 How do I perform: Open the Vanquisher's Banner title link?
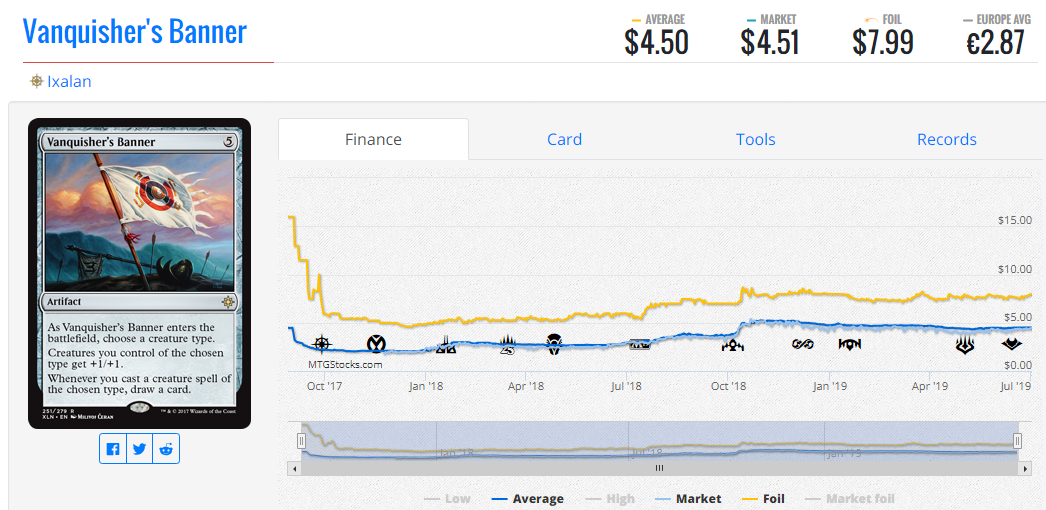coord(135,31)
